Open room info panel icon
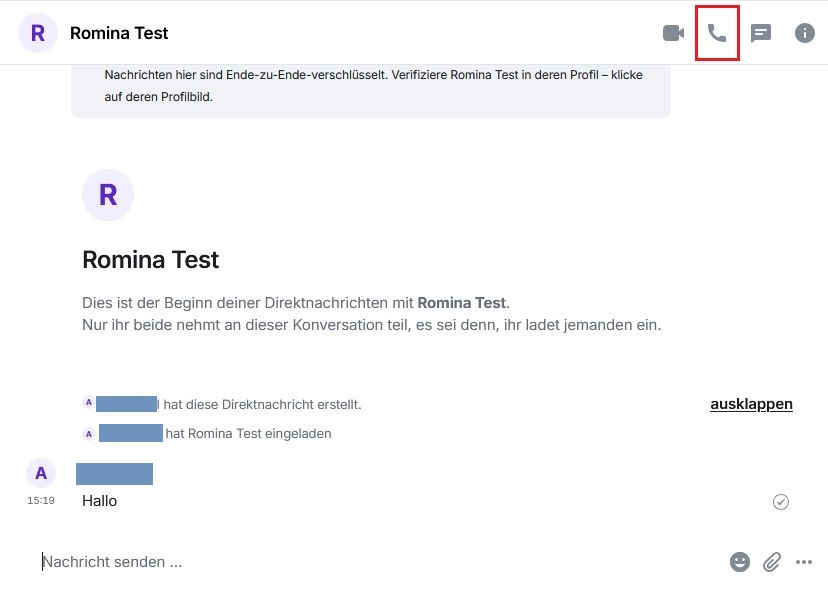Image resolution: width=828 pixels, height=604 pixels. click(805, 33)
